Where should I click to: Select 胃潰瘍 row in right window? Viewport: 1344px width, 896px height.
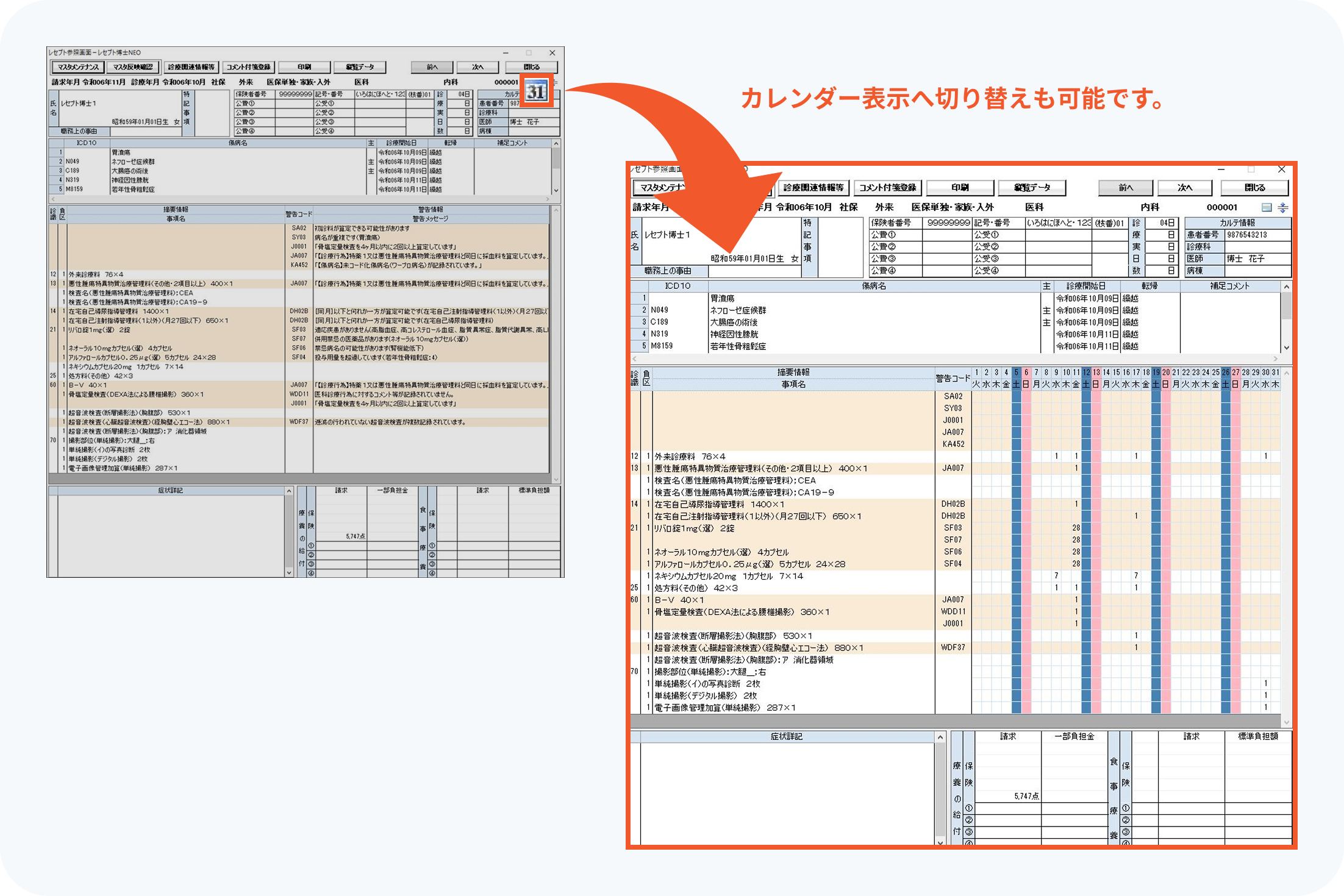955,299
